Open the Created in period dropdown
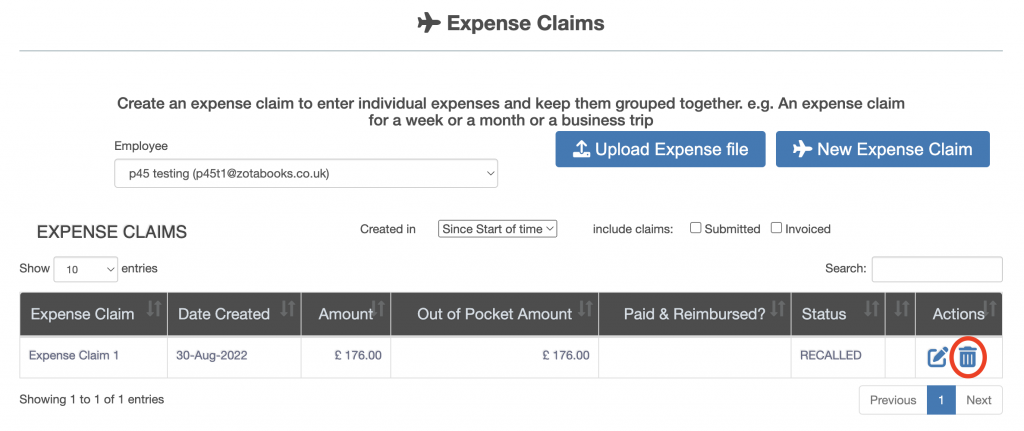Viewport: 1024px width, 431px height. pos(497,229)
